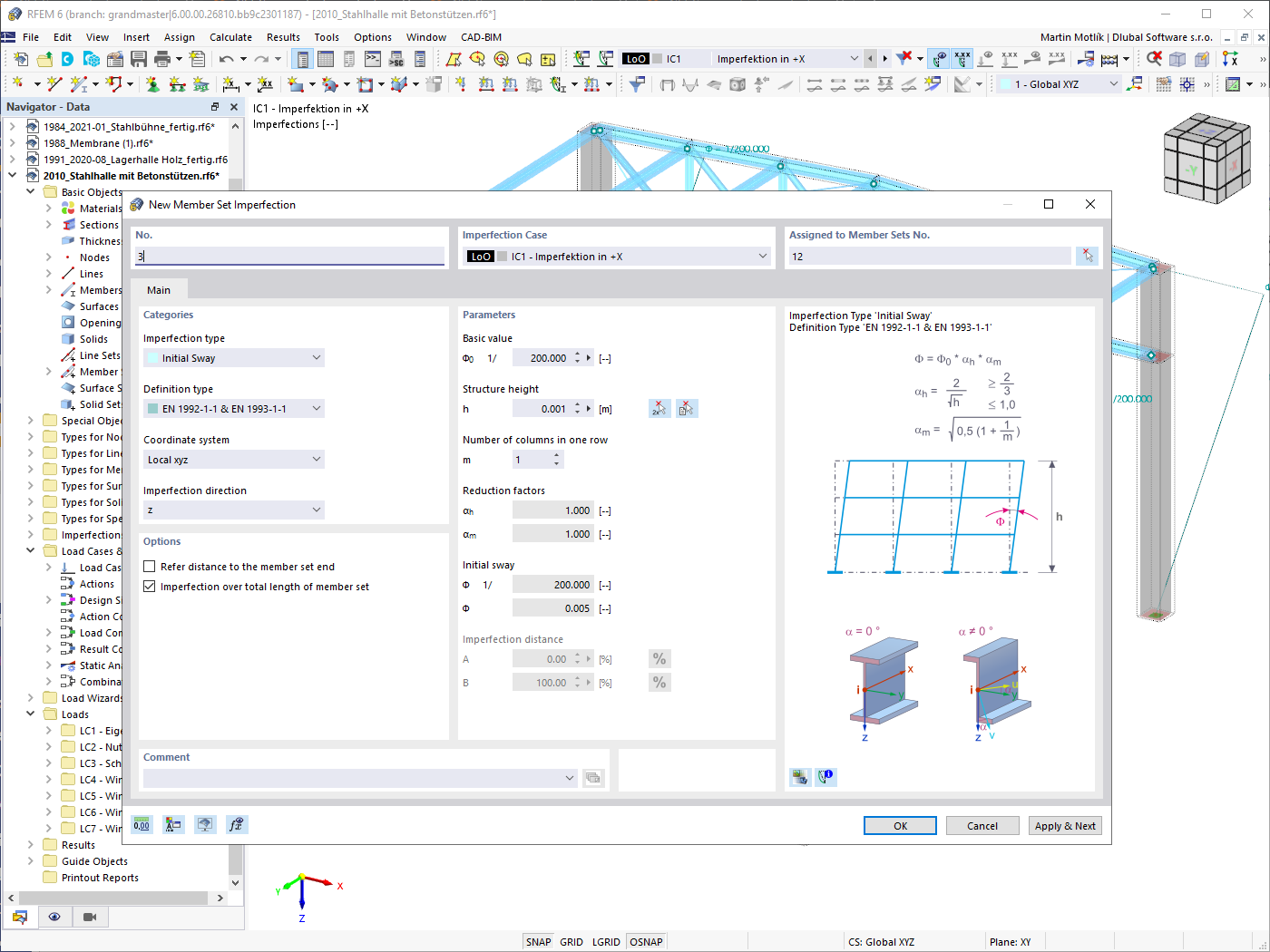
Task: Open the Results menu
Action: [x=283, y=37]
